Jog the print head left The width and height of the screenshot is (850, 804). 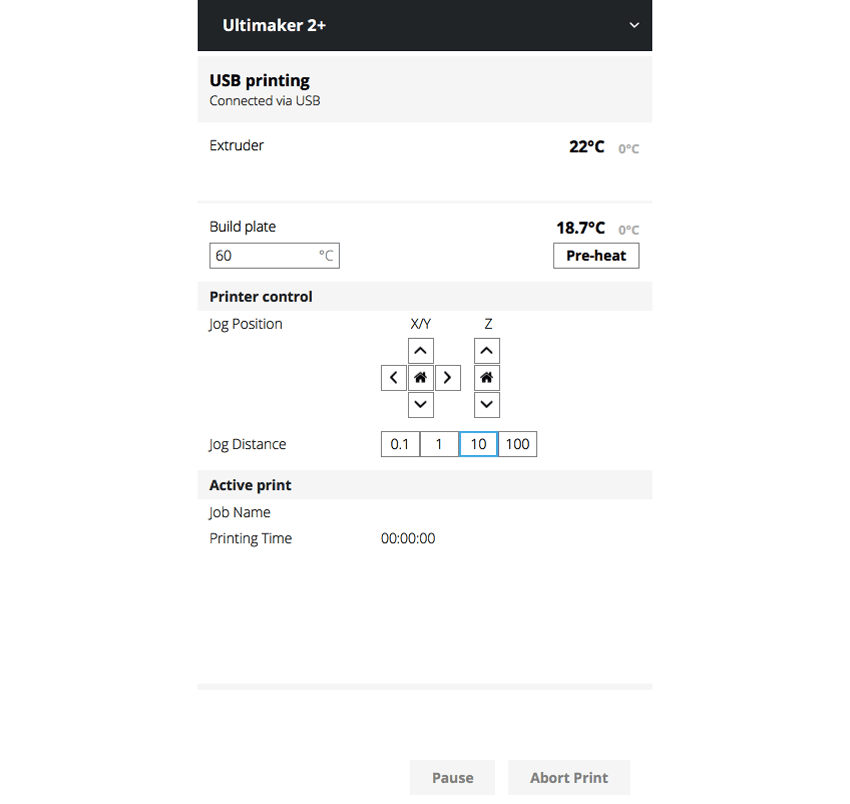pyautogui.click(x=394, y=378)
